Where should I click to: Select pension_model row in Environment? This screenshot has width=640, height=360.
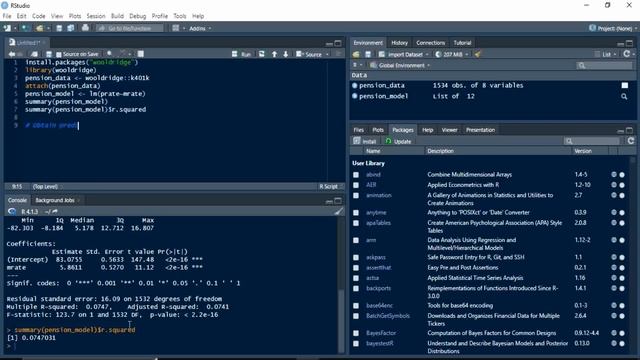[492, 96]
